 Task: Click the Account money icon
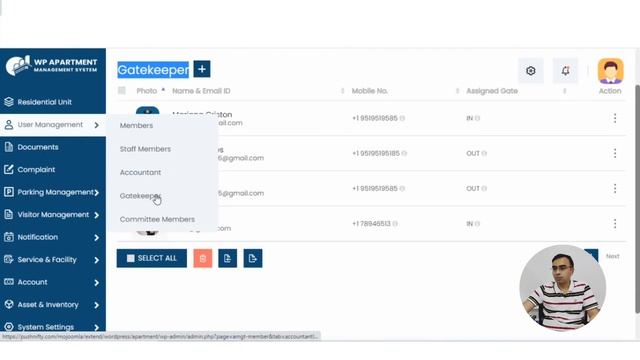9,282
